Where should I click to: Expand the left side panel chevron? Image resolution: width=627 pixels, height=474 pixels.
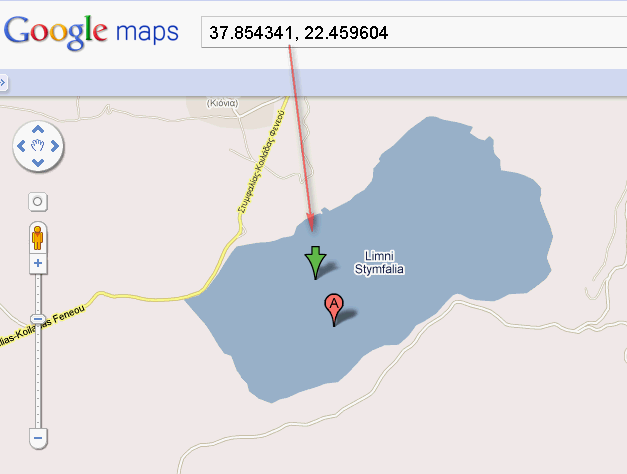point(3,83)
